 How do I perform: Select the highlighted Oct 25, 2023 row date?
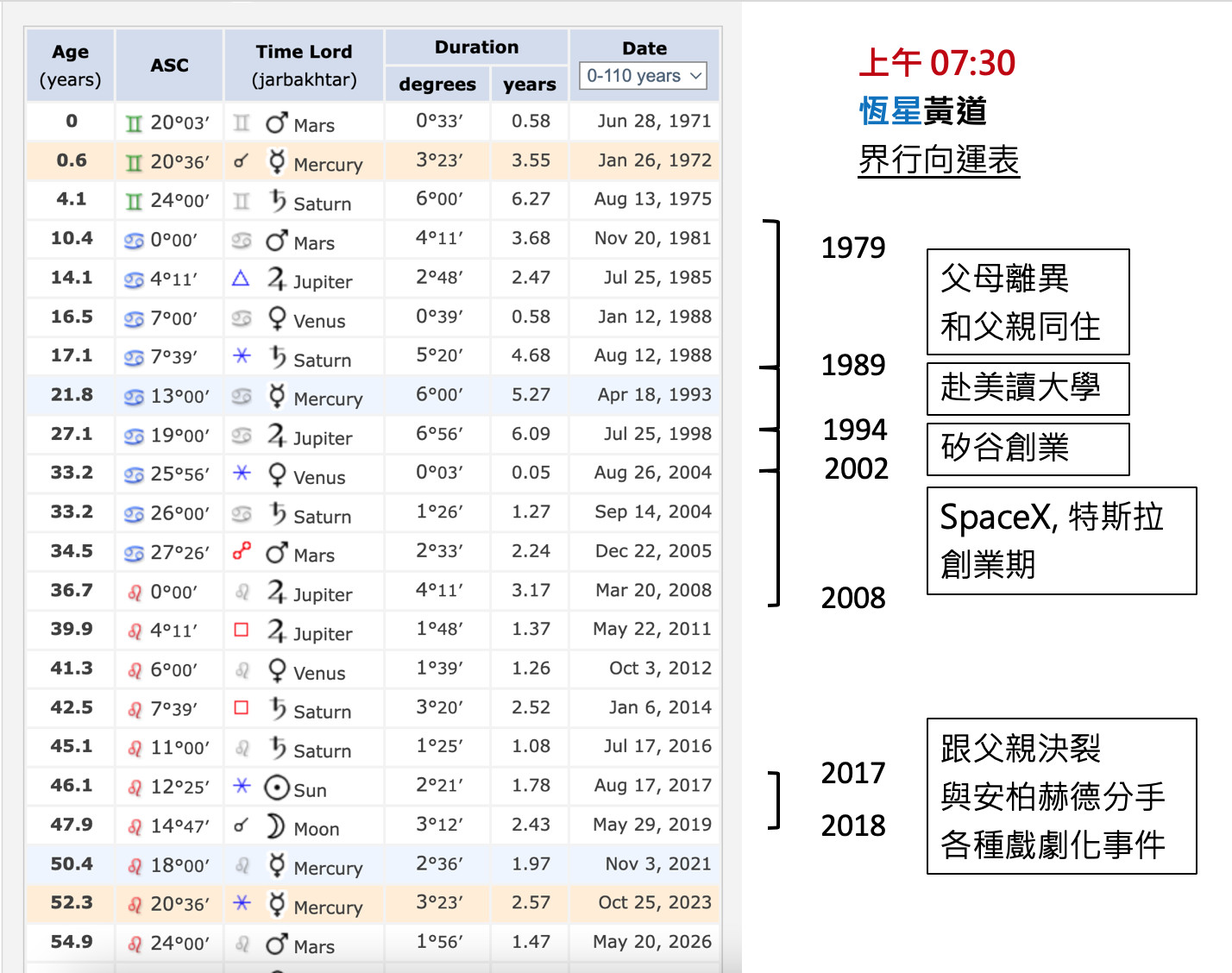point(654,902)
